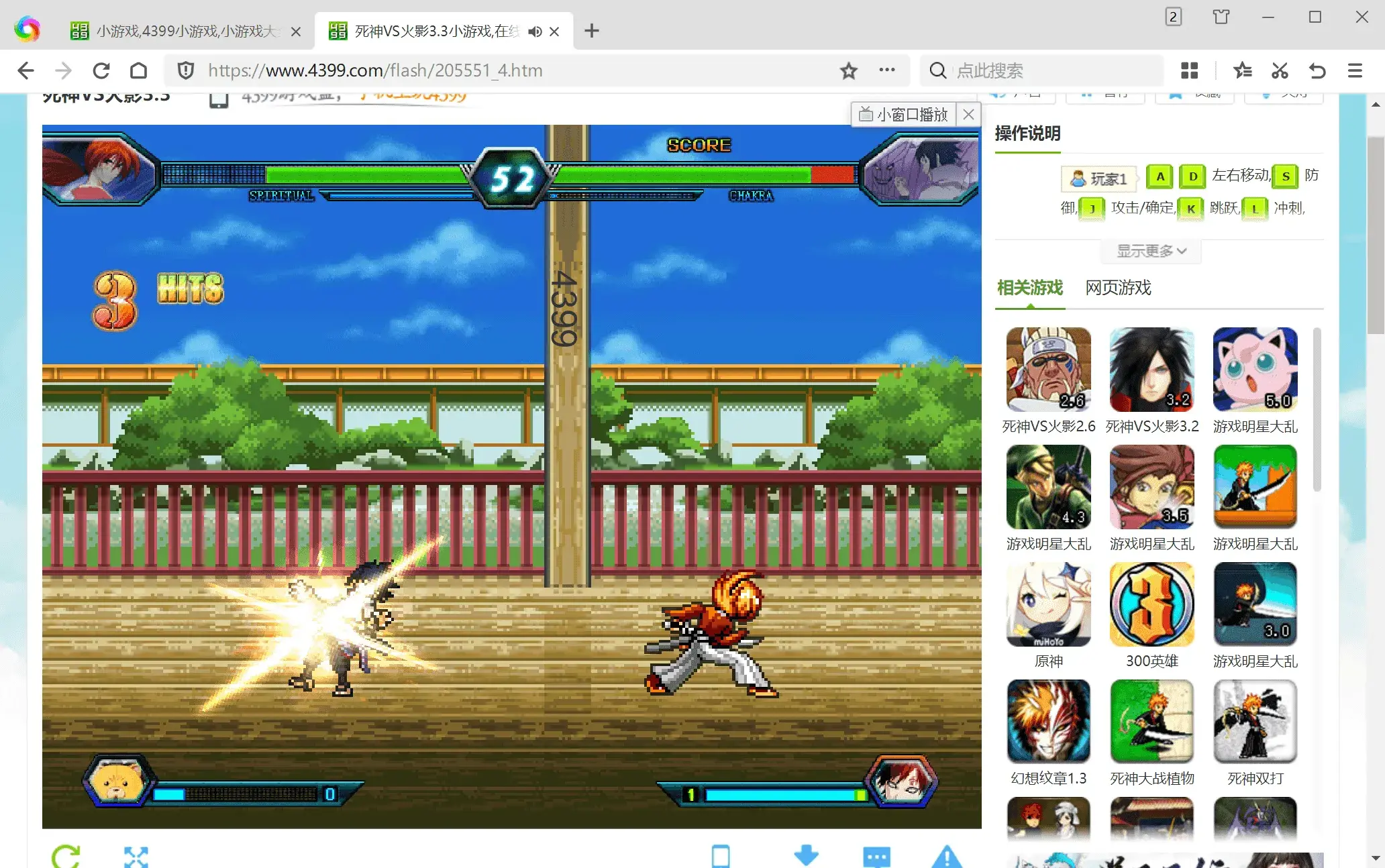Image resolution: width=1385 pixels, height=868 pixels.
Task: Open the apps grid icon in toolbar
Action: pyautogui.click(x=1189, y=70)
